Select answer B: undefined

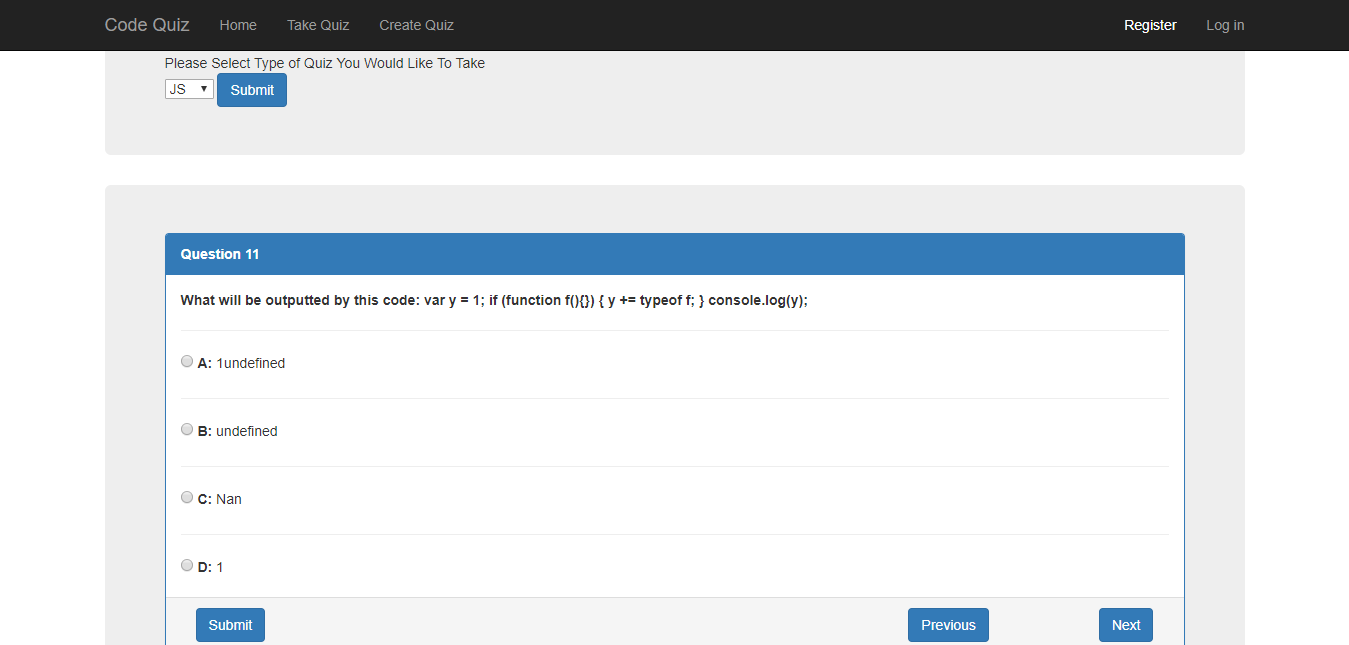click(x=187, y=430)
